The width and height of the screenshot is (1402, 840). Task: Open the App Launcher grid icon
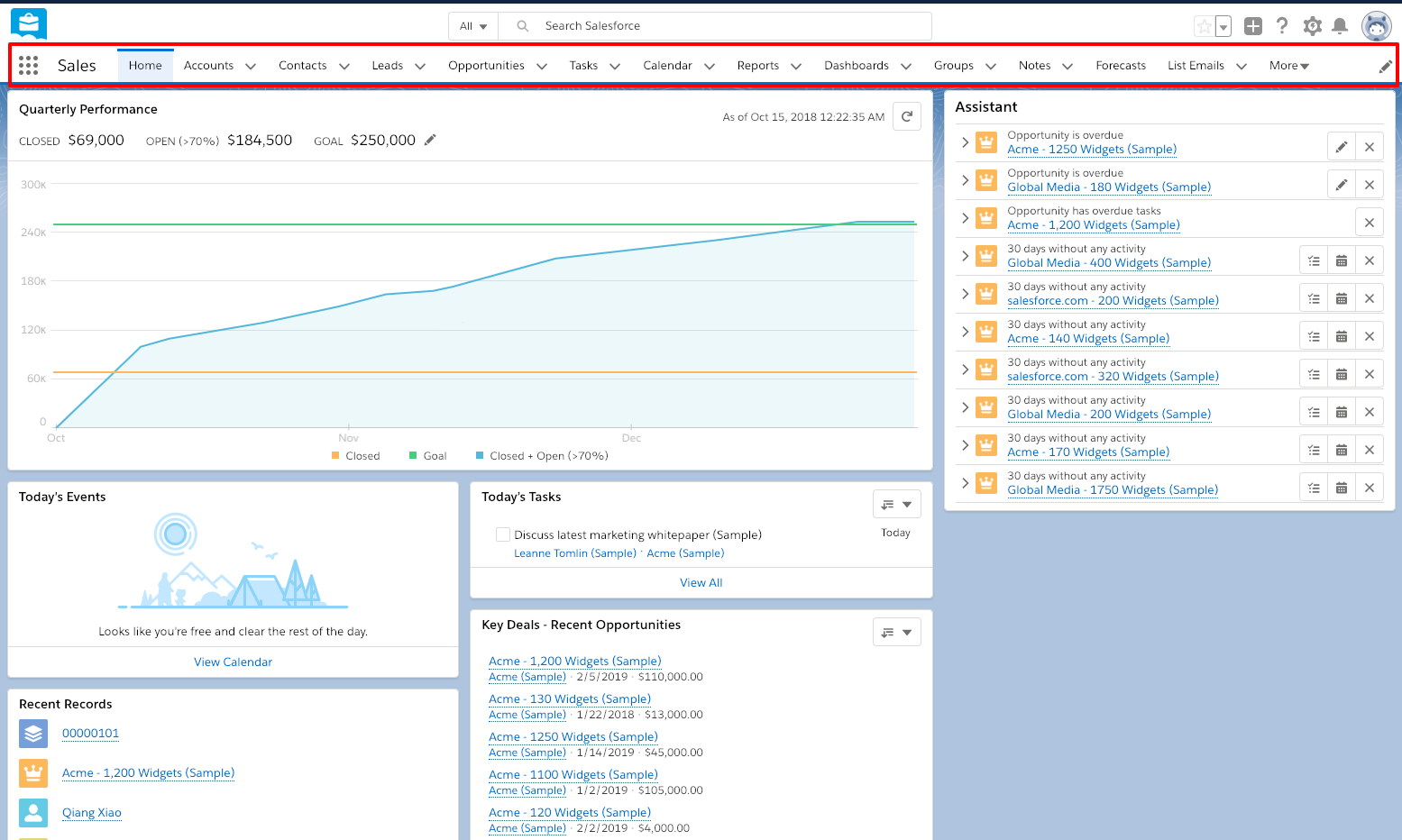(28, 65)
